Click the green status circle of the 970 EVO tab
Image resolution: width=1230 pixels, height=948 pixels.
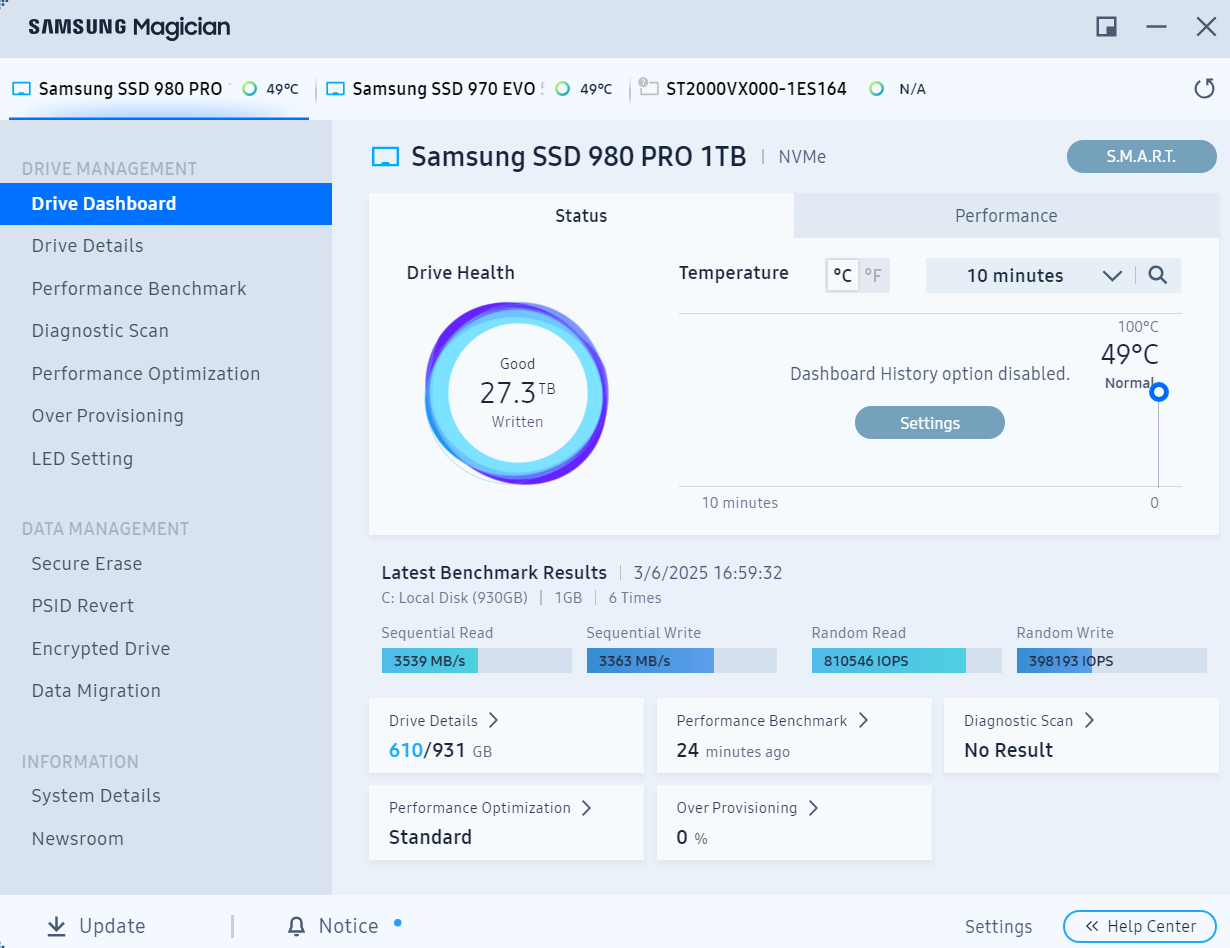(562, 89)
